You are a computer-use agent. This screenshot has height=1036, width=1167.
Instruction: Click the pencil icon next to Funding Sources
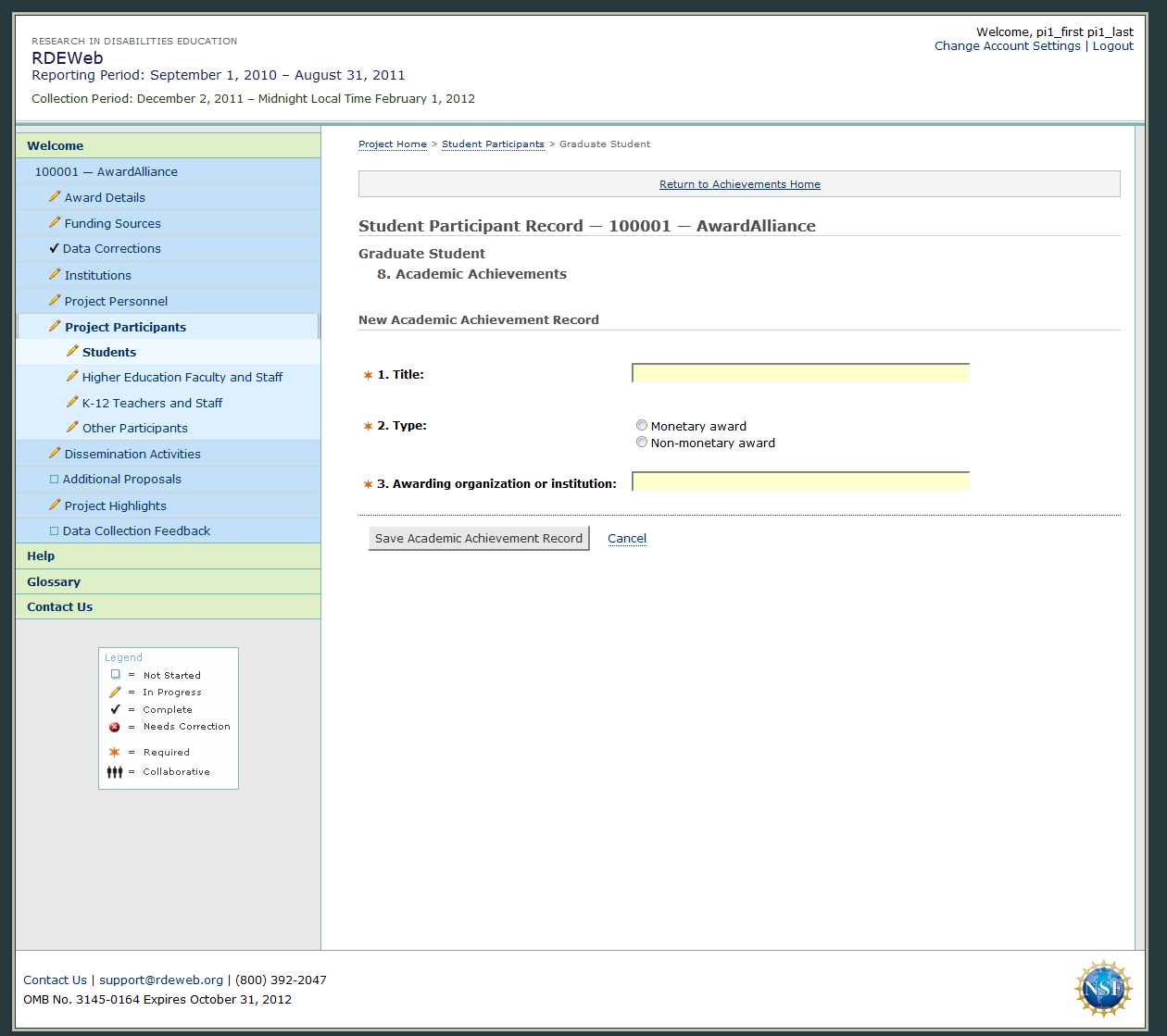[x=55, y=223]
